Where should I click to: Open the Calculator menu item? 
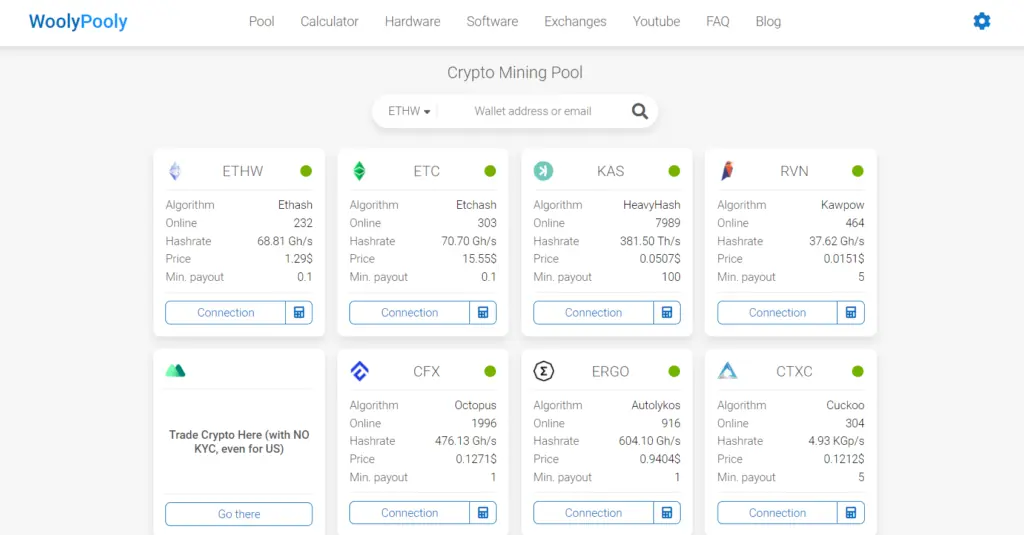(329, 22)
